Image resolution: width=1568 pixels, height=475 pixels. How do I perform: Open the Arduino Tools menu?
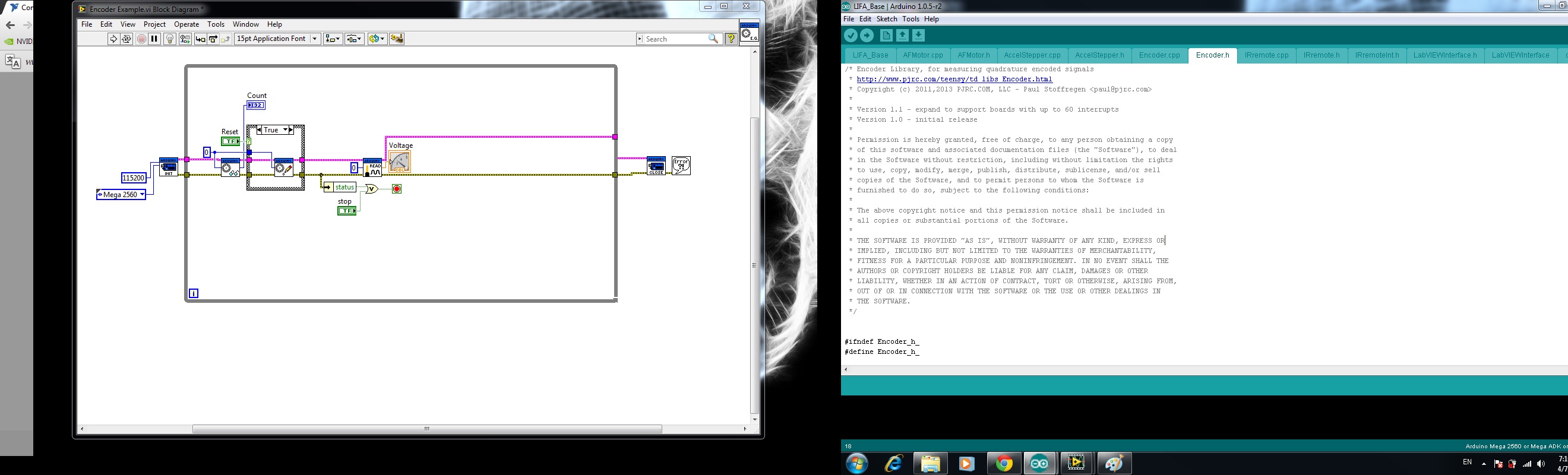(x=911, y=19)
